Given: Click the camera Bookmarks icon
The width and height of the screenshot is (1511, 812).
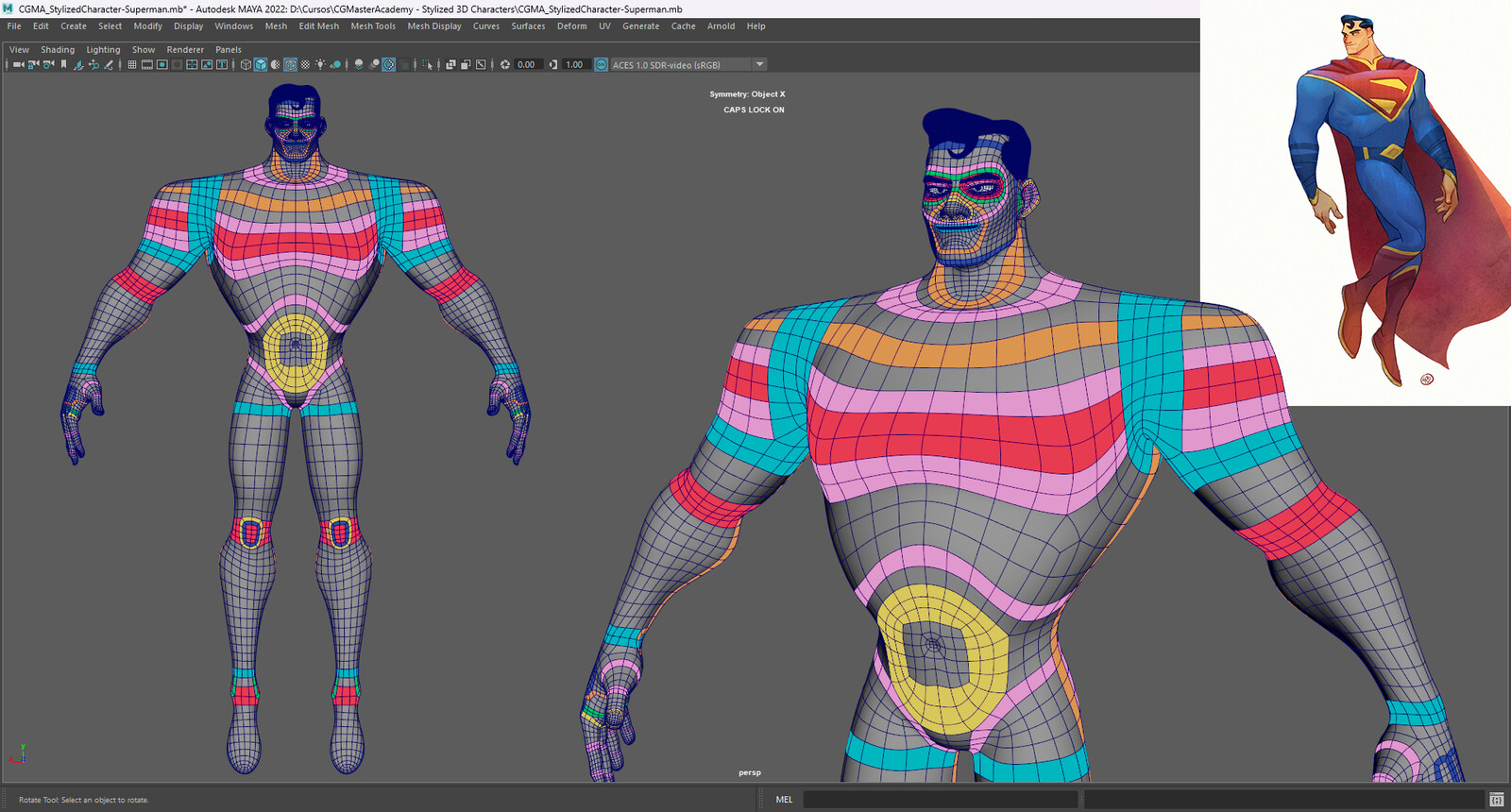Looking at the screenshot, I should [x=63, y=64].
